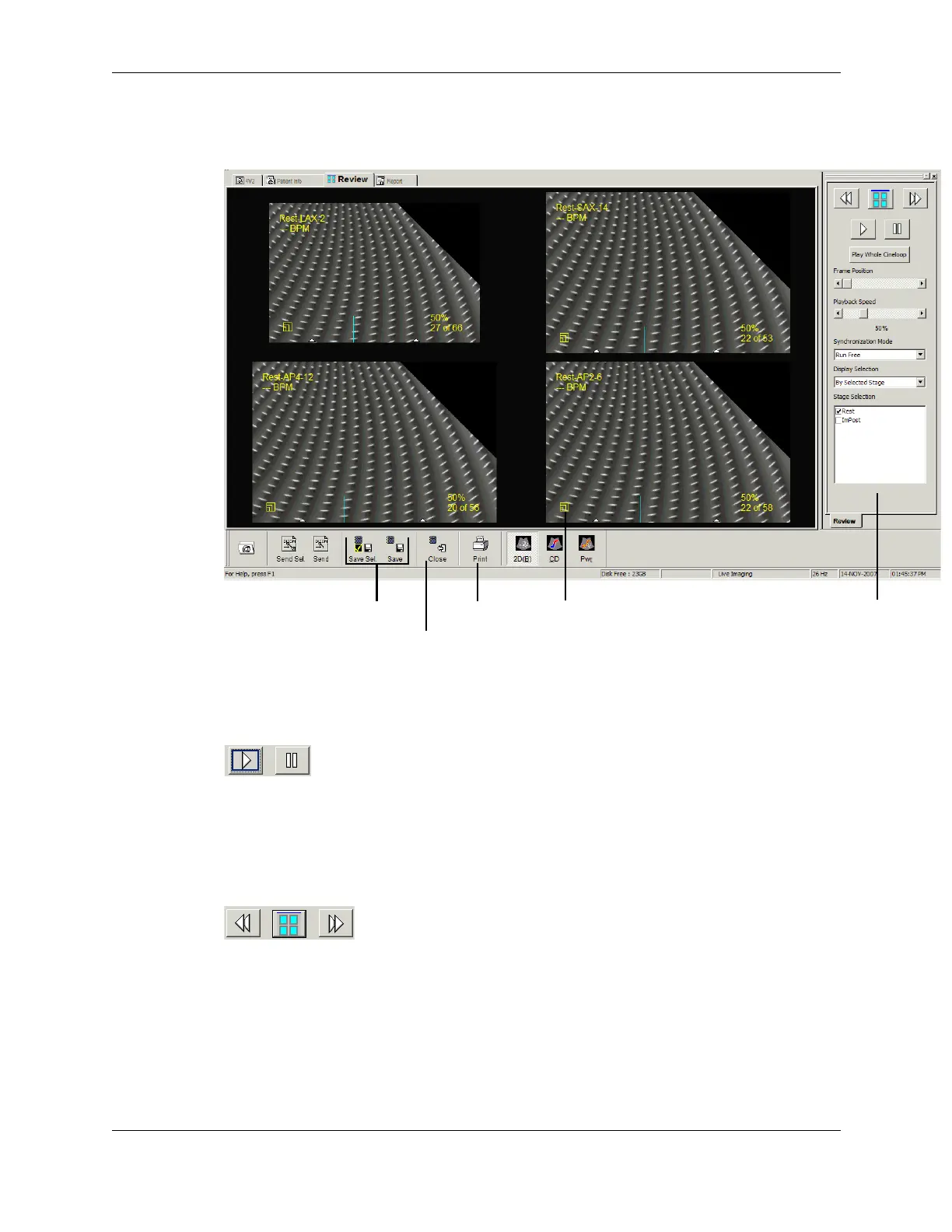Click the Save Sel. toolbar icon

click(362, 548)
